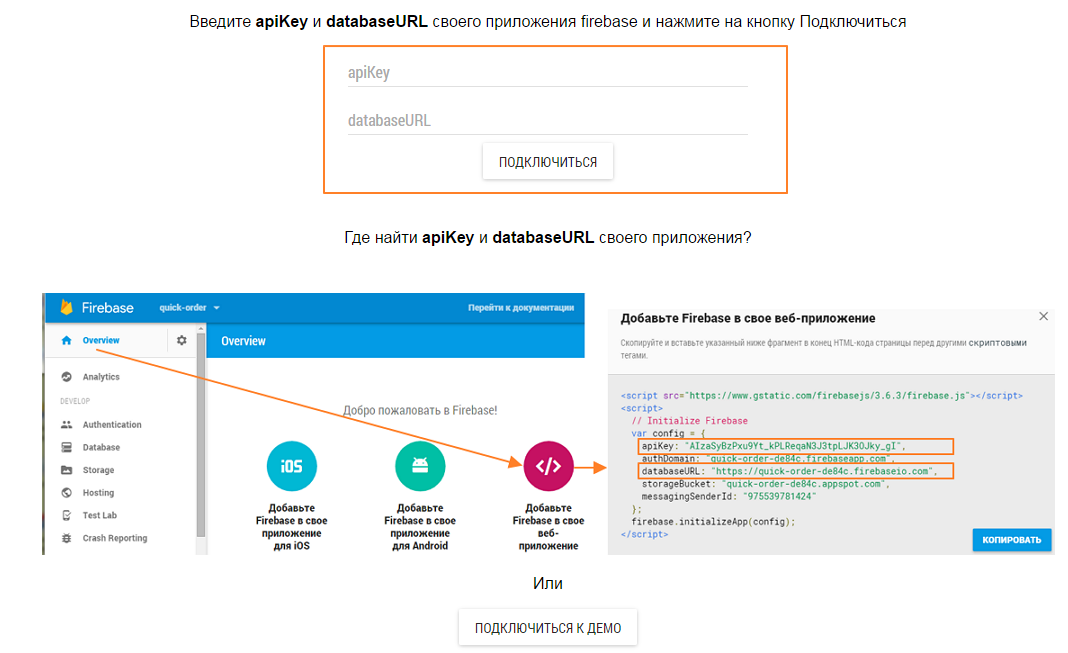Open the Analytics menu item
This screenshot has height=653, width=1068.
click(101, 377)
